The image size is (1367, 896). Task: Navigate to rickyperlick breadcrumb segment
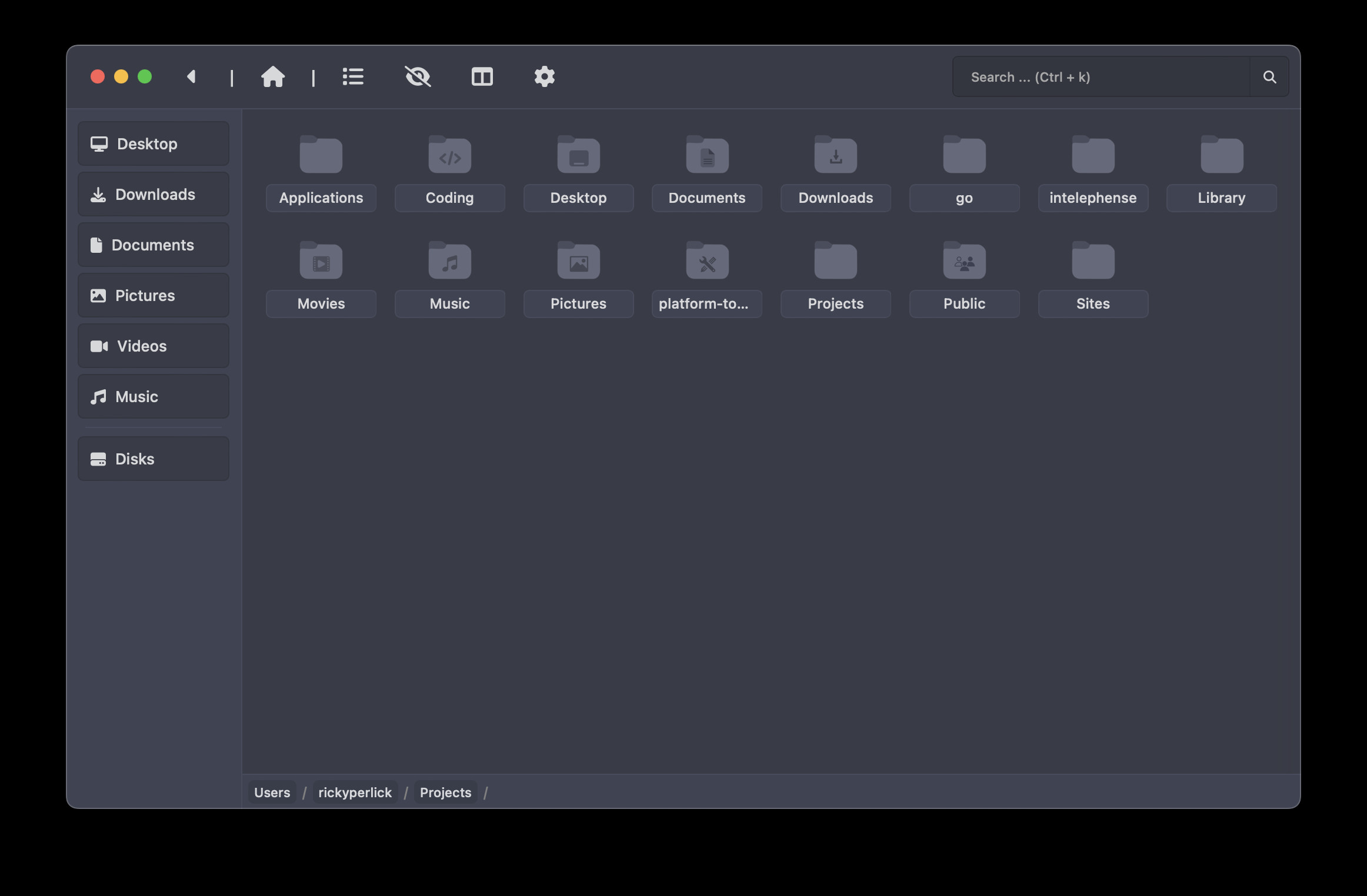point(355,793)
